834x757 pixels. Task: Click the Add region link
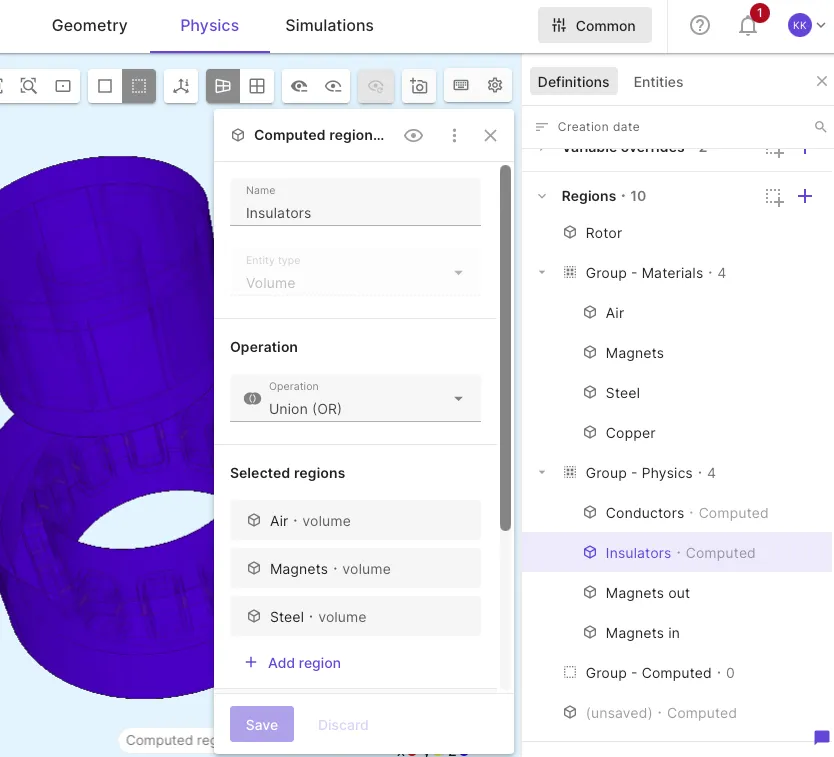point(293,663)
